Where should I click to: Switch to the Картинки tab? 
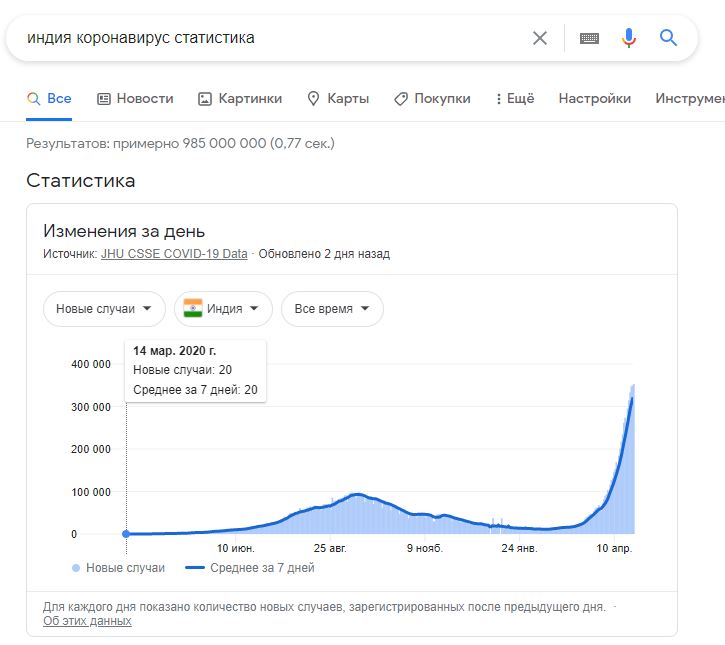click(240, 98)
